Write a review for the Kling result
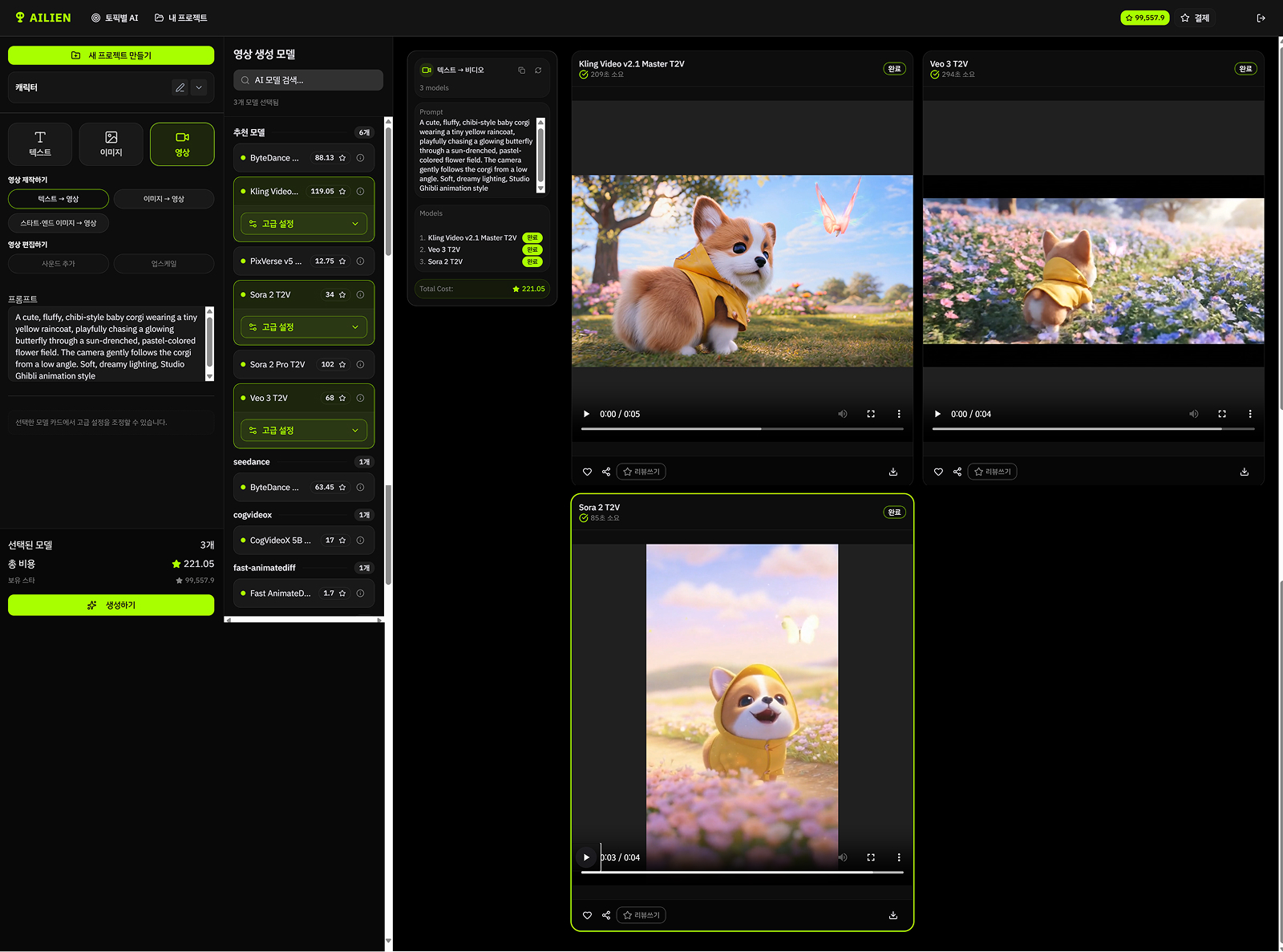 [x=641, y=472]
